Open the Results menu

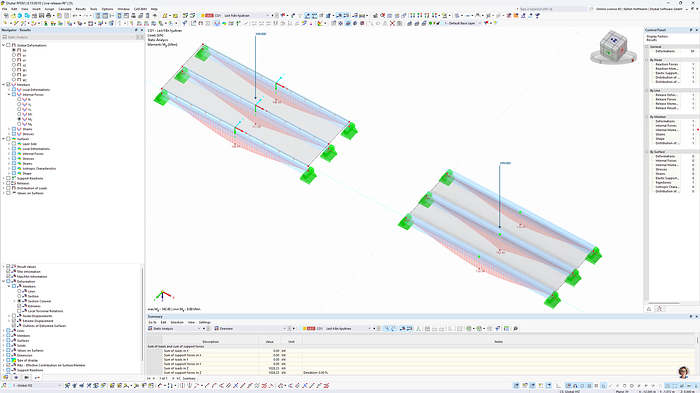coord(80,9)
